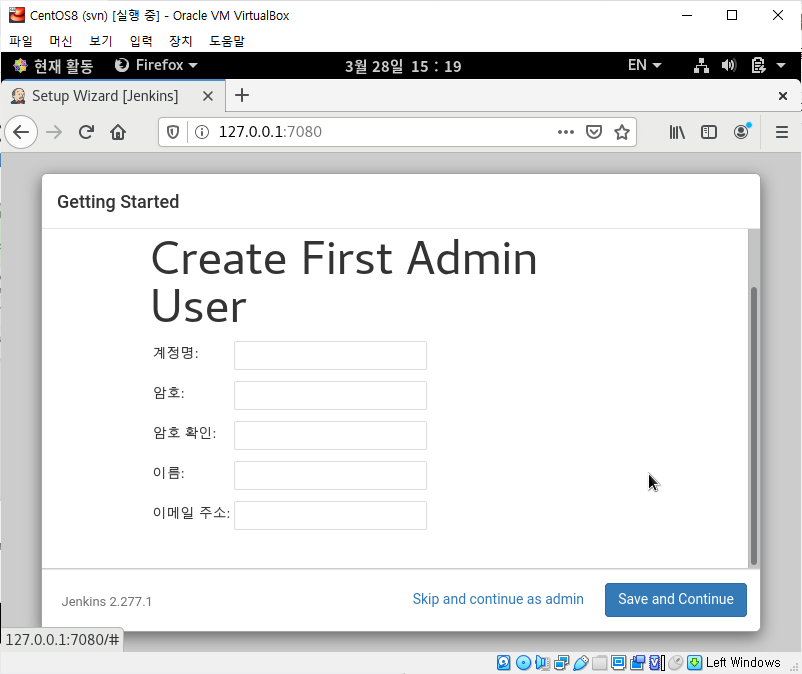
Task: Focus the 암호 password field
Action: 330,395
